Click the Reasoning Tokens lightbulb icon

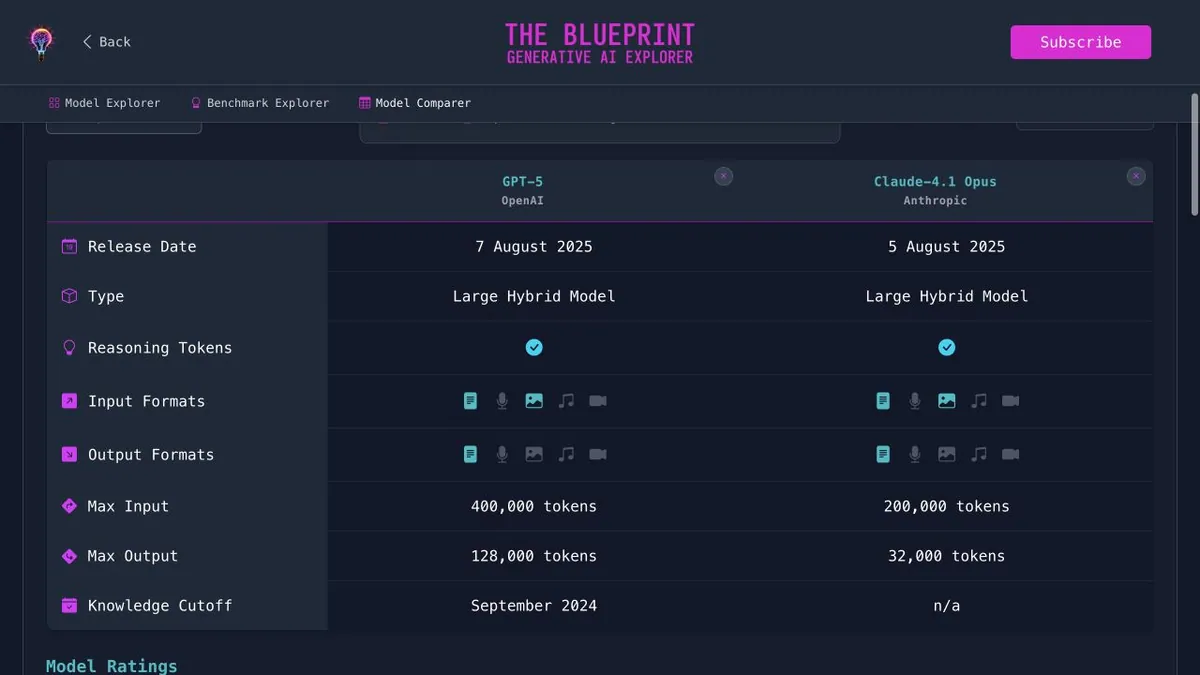click(x=69, y=348)
